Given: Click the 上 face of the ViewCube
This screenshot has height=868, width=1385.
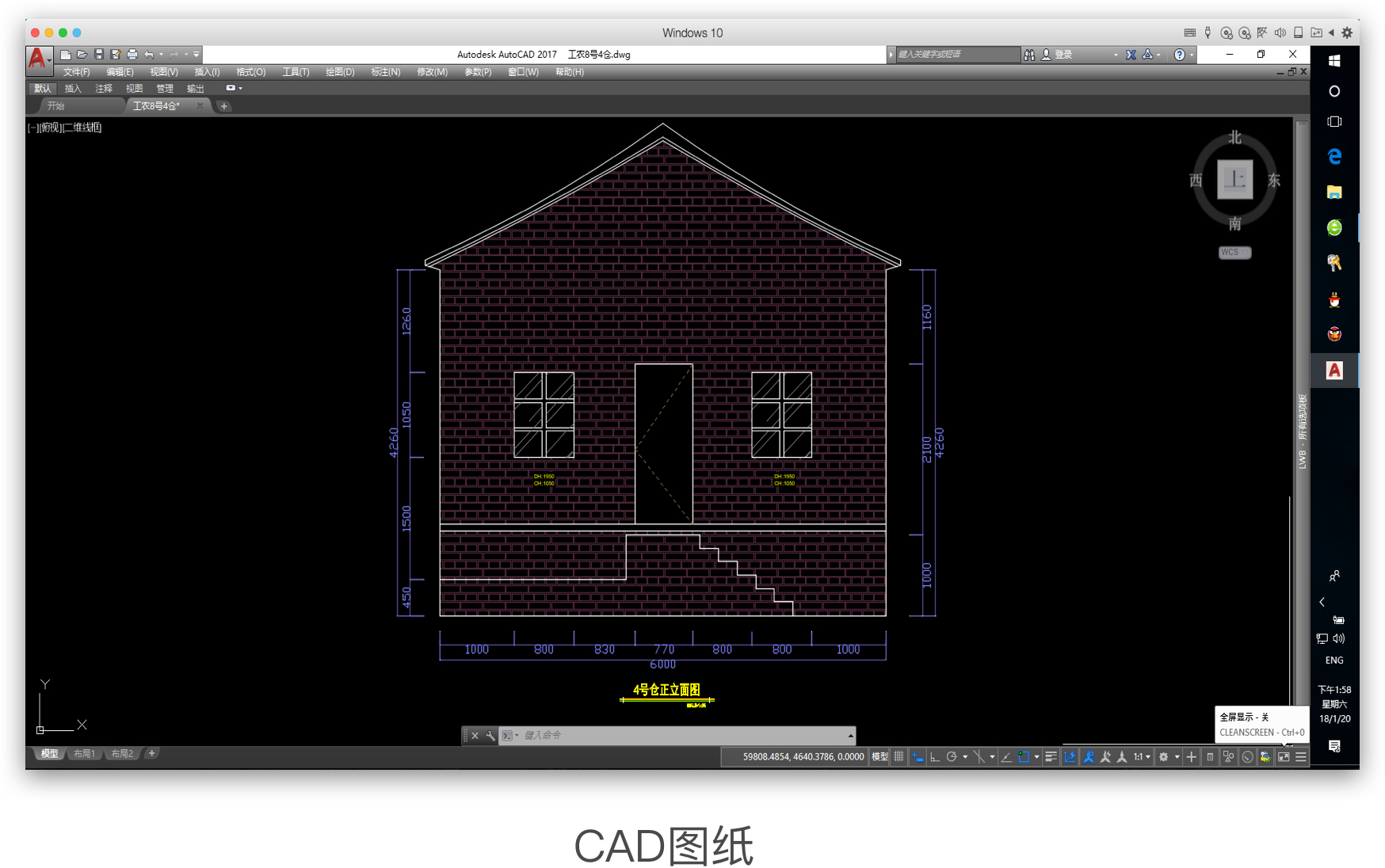Looking at the screenshot, I should pos(1234,180).
